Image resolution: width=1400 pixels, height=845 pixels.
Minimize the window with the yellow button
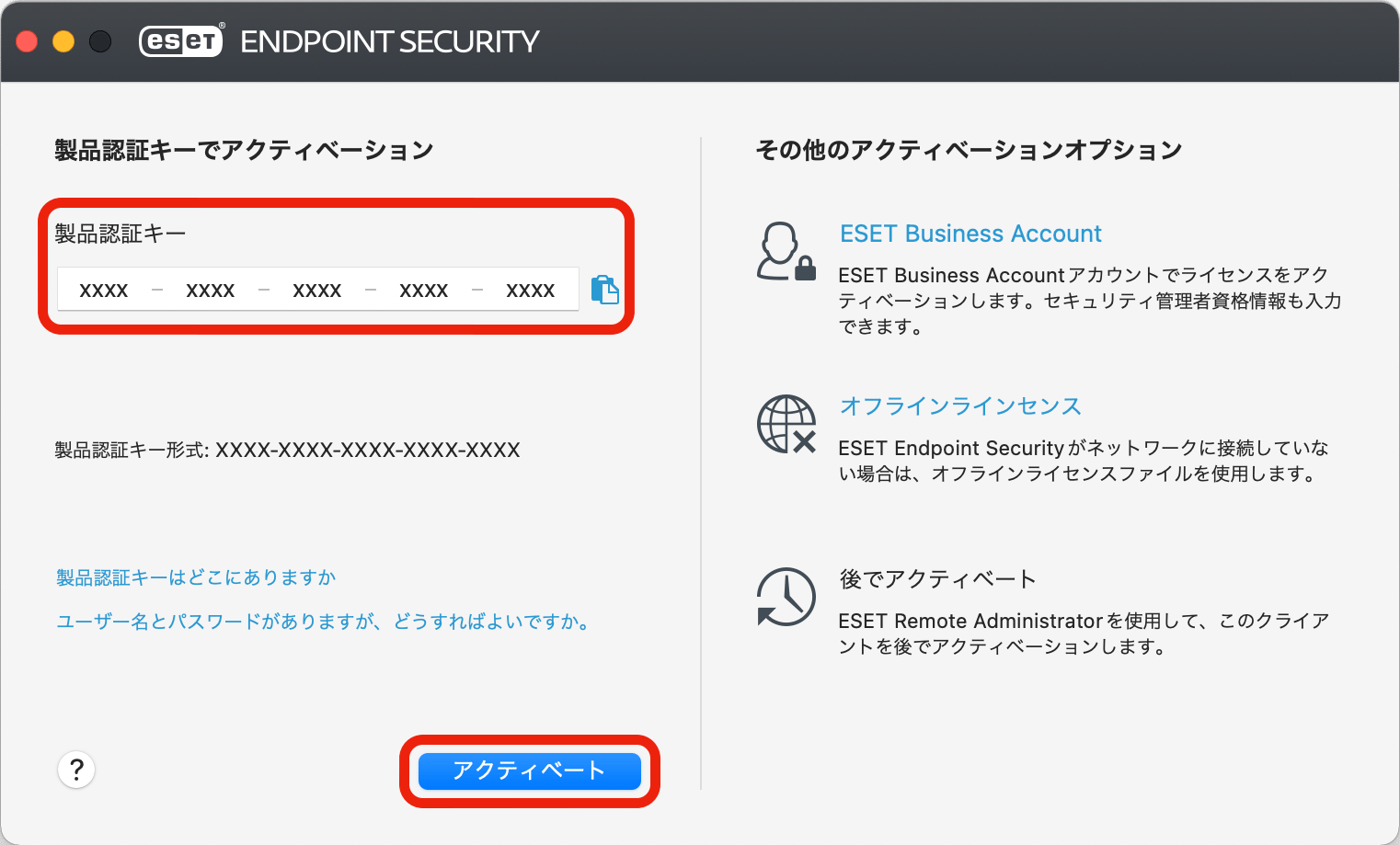pos(63,41)
